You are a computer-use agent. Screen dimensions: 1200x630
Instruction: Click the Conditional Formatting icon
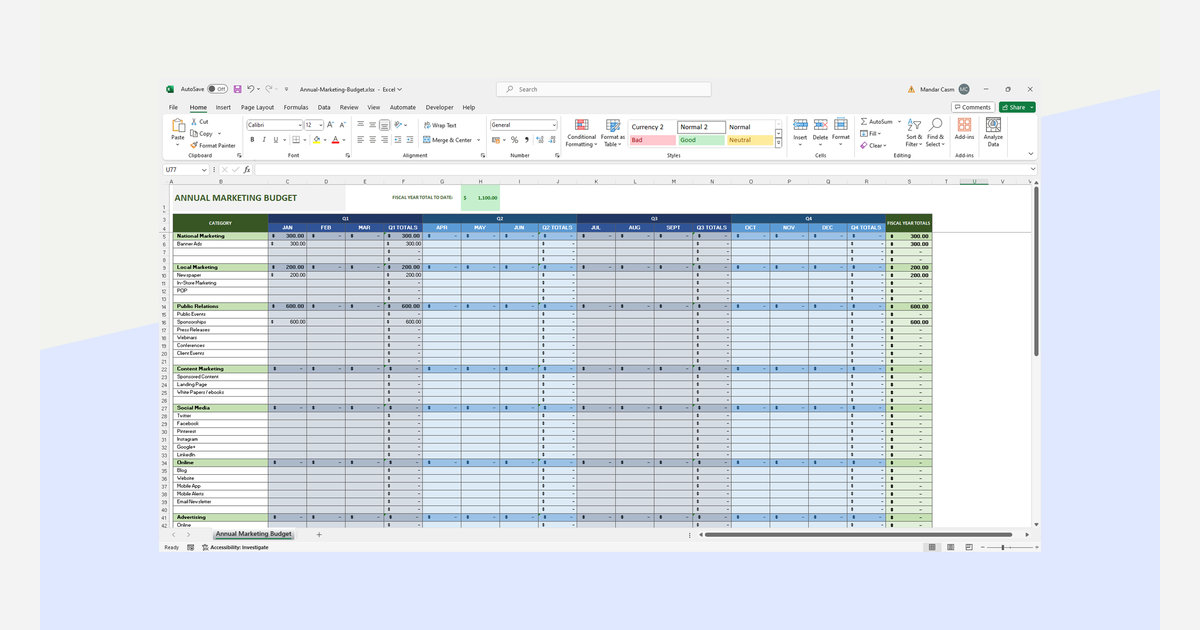(x=580, y=125)
